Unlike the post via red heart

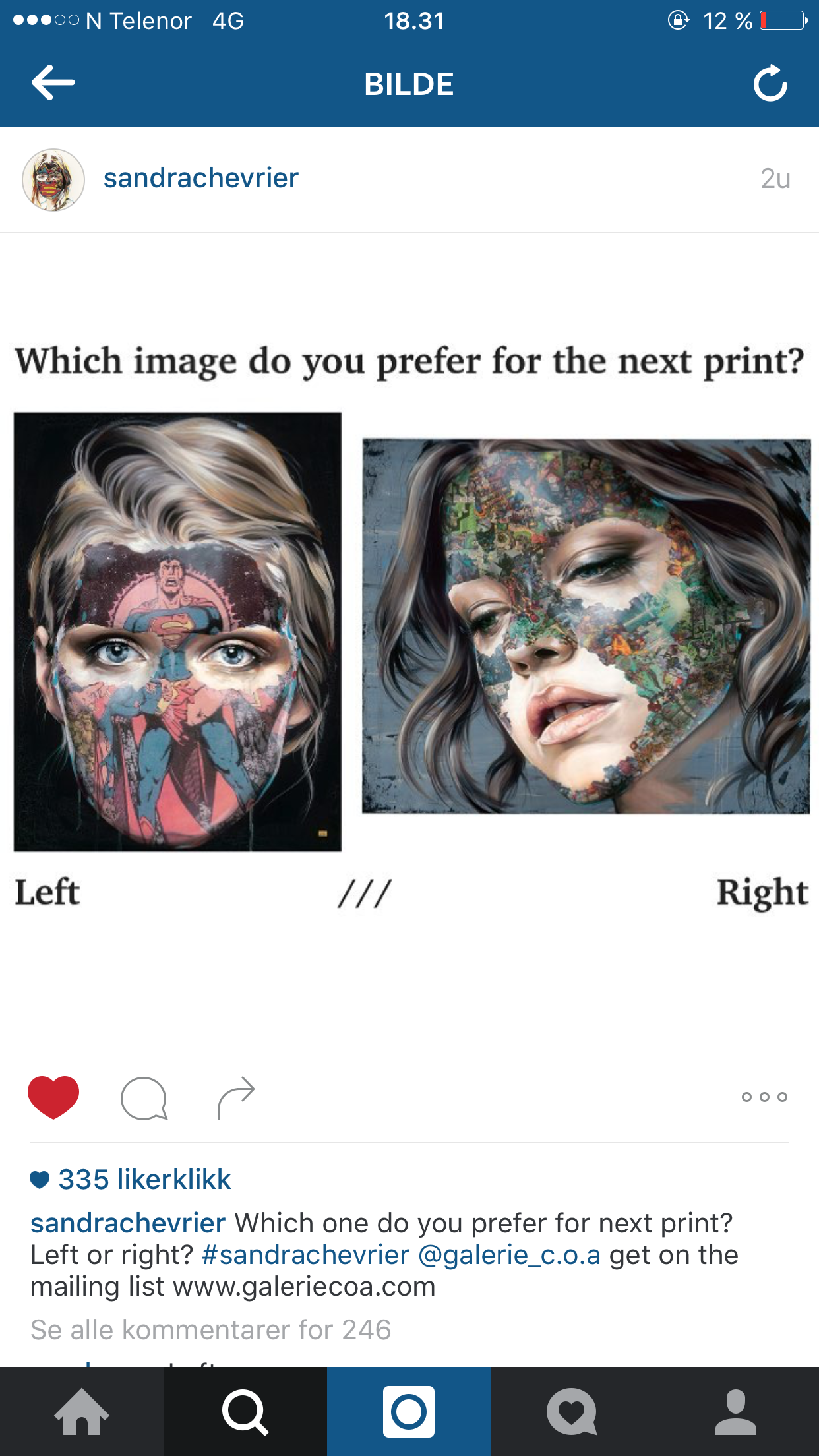pyautogui.click(x=53, y=1097)
